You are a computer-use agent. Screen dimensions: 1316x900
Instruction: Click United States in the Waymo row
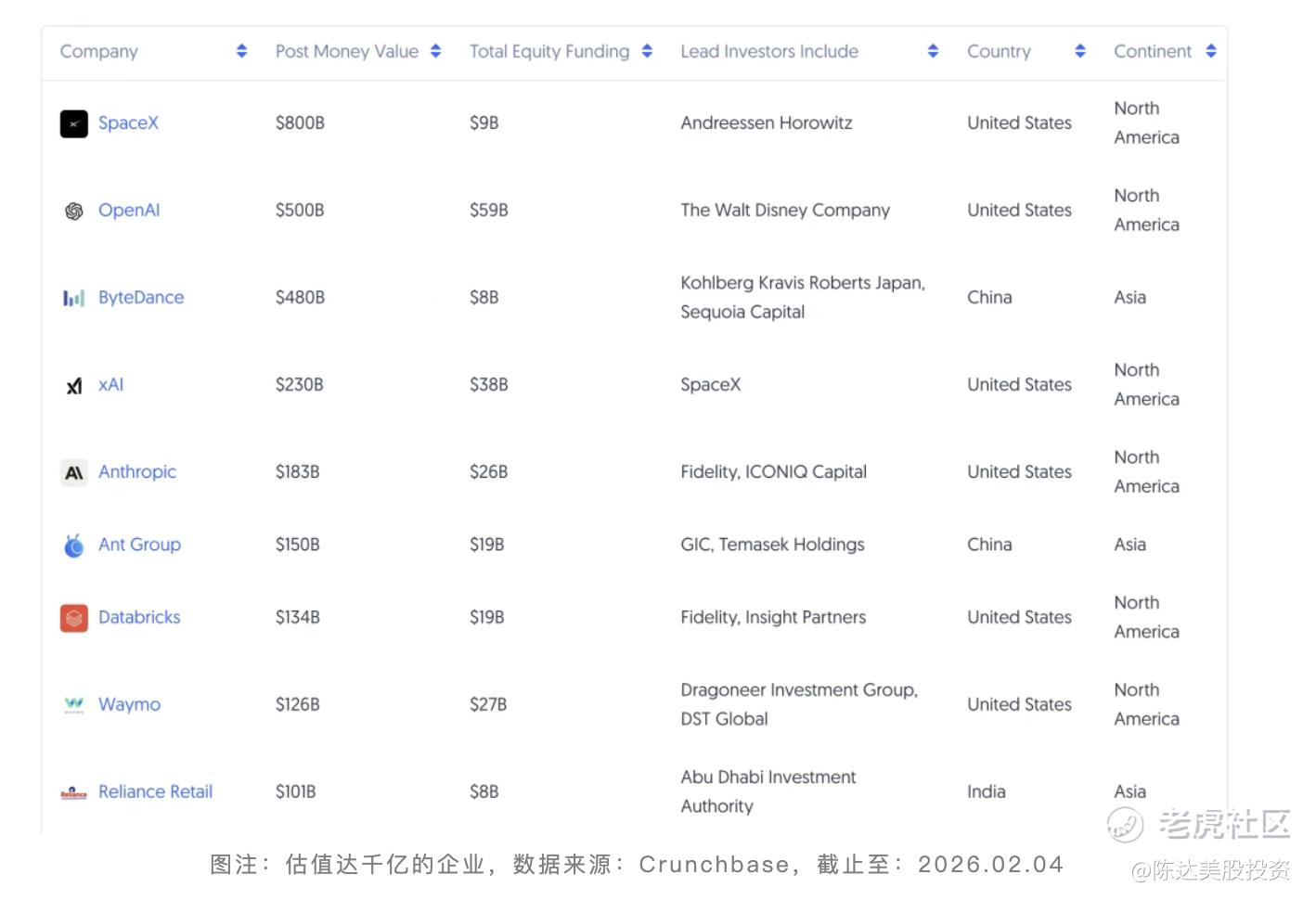coord(1019,704)
